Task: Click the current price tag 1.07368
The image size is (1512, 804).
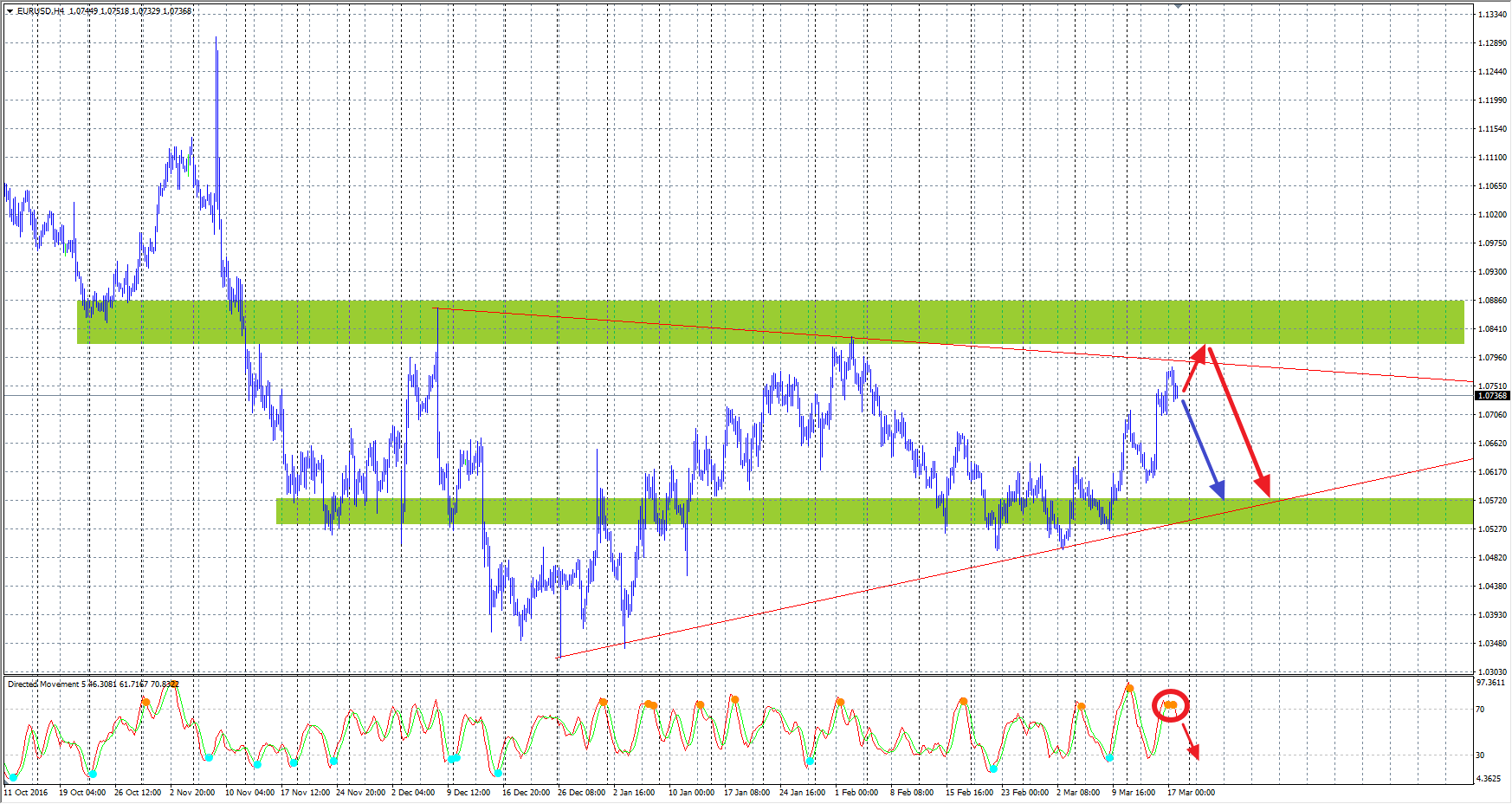Action: coord(1492,396)
